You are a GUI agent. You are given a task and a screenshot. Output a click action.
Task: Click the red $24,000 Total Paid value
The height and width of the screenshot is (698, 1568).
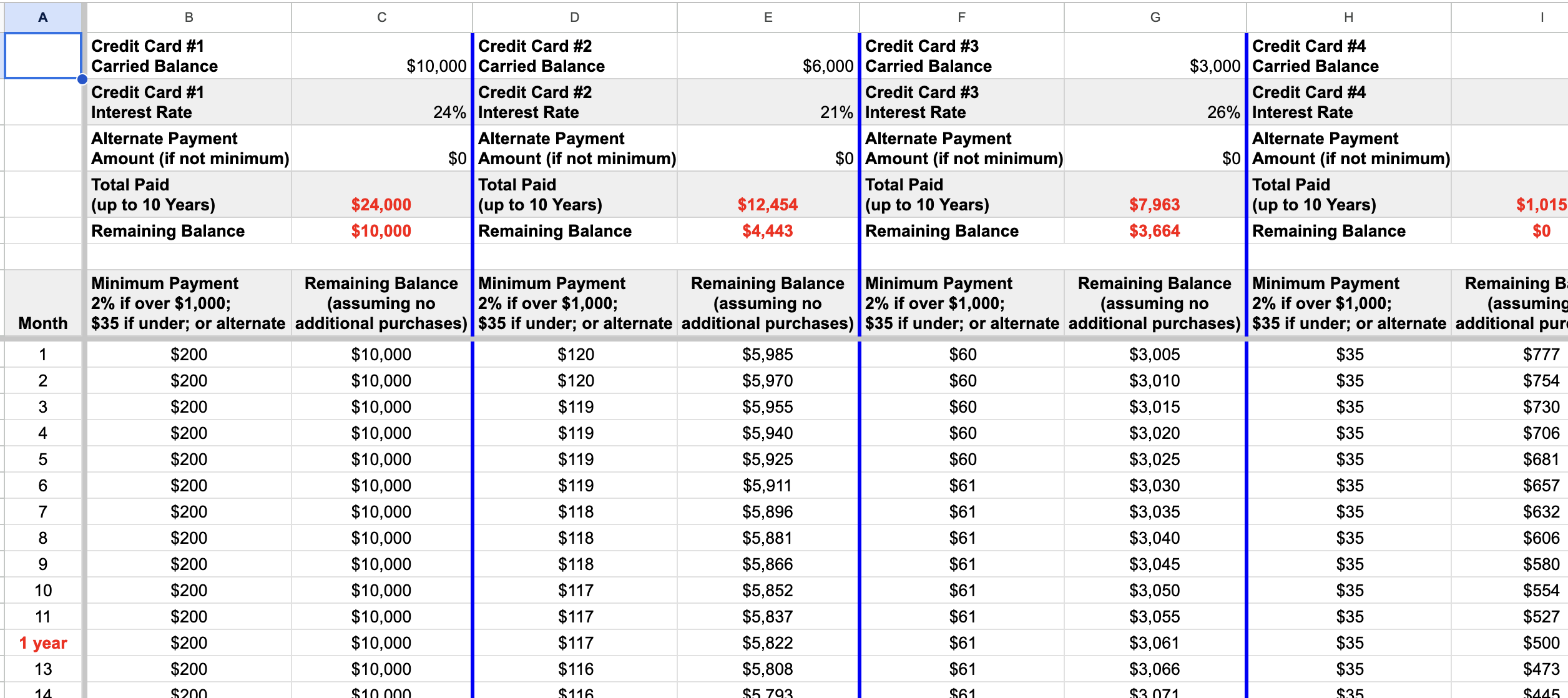[381, 195]
